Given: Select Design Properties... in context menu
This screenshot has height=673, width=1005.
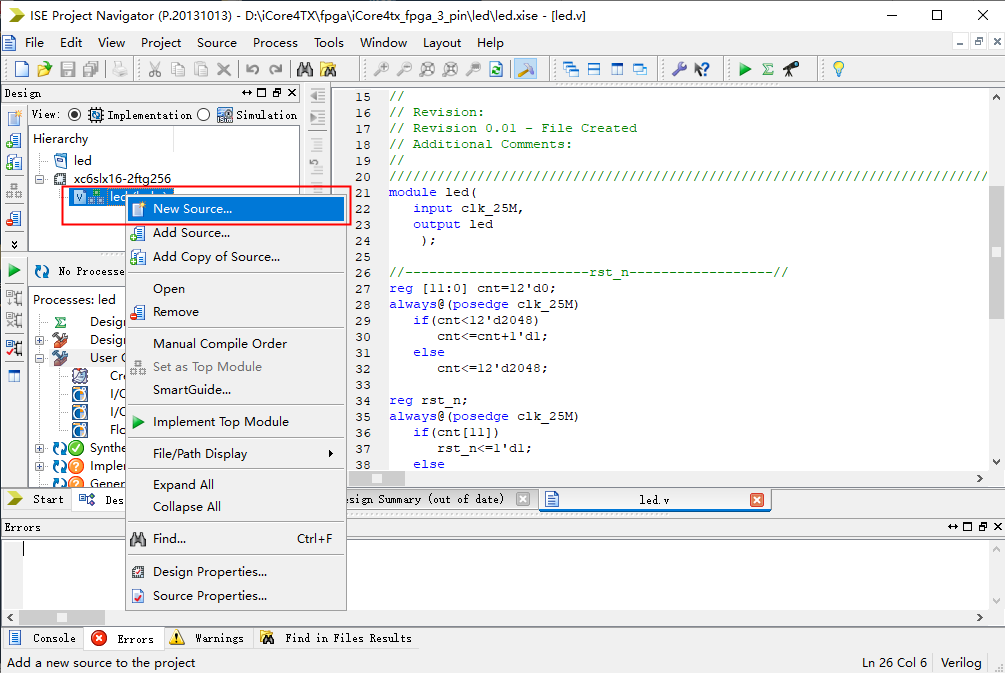Looking at the screenshot, I should click(x=209, y=572).
